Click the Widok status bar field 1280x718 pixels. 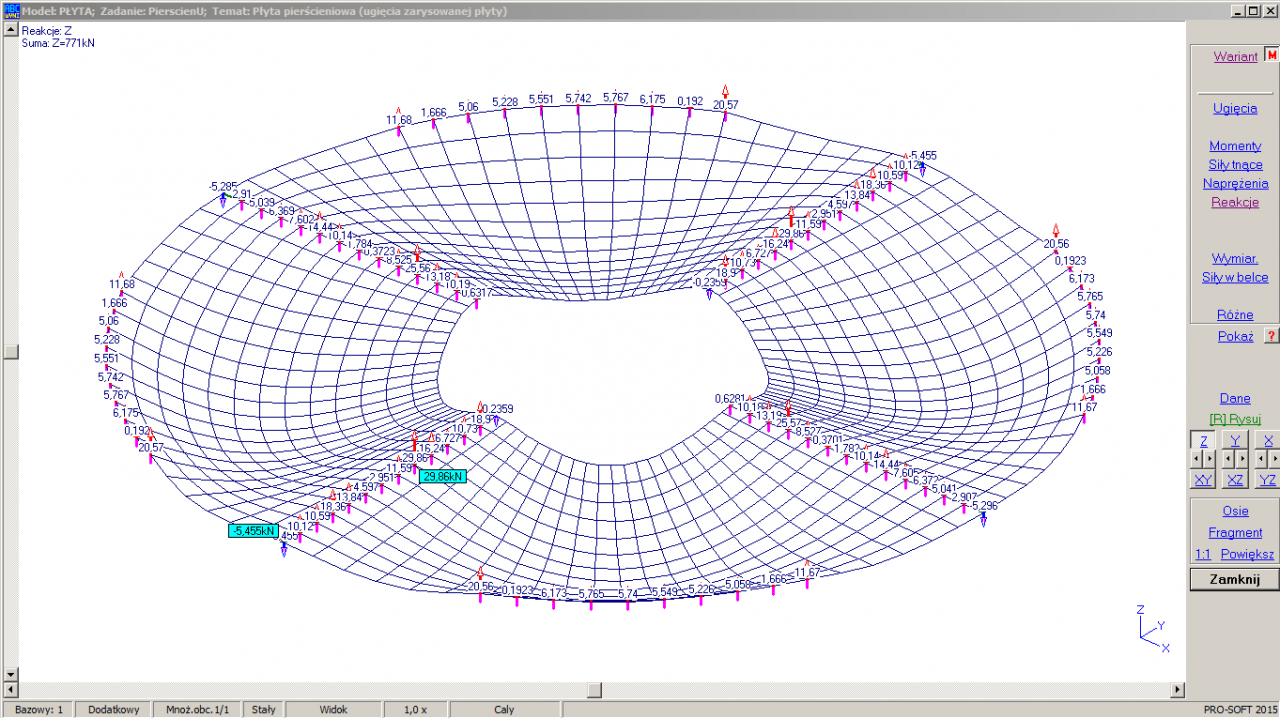coord(333,709)
